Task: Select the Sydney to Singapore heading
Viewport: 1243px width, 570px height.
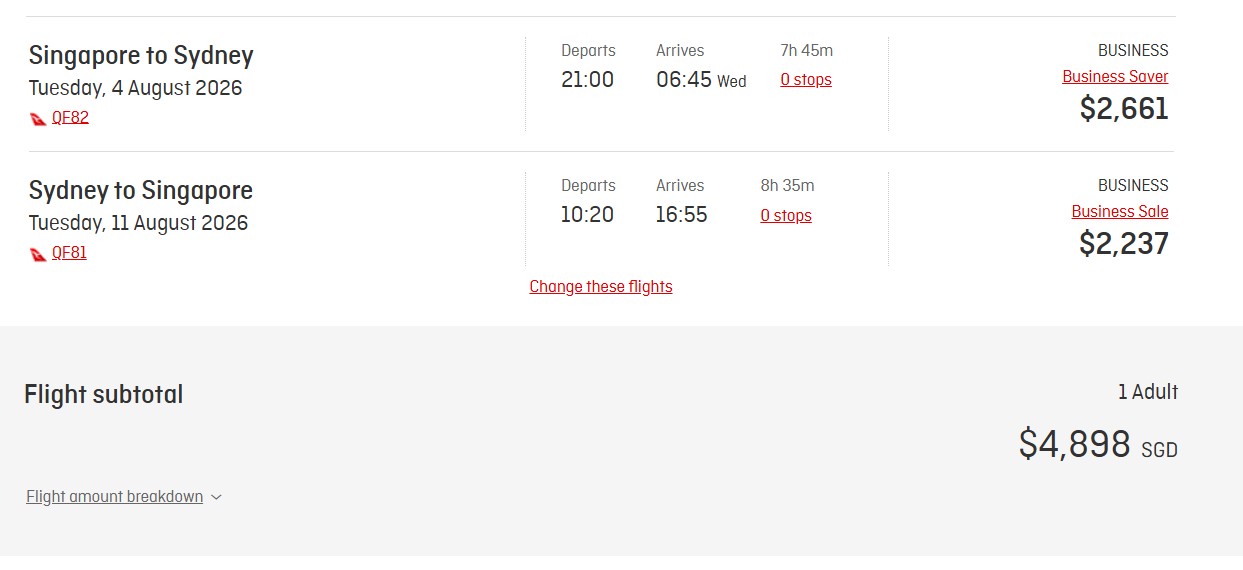Action: coord(141,190)
